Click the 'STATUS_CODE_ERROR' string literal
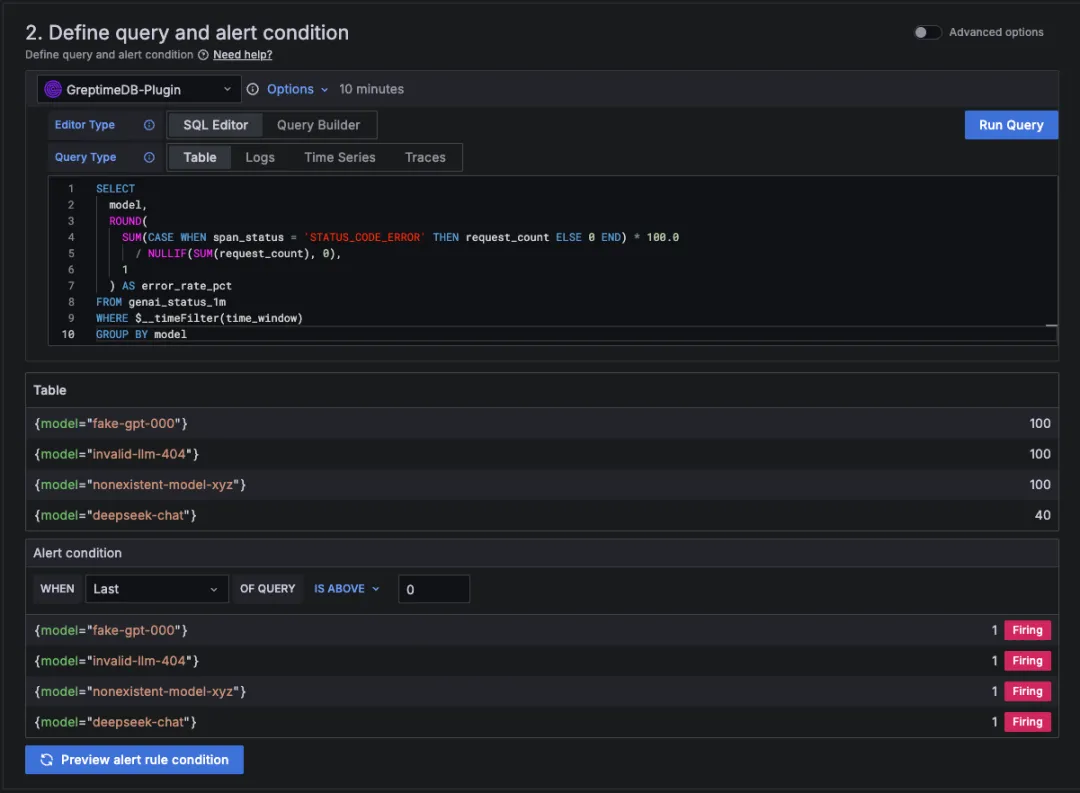This screenshot has width=1080, height=793. coord(364,238)
